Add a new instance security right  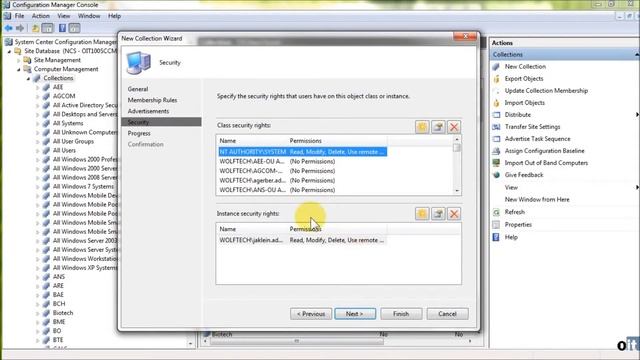pos(422,213)
